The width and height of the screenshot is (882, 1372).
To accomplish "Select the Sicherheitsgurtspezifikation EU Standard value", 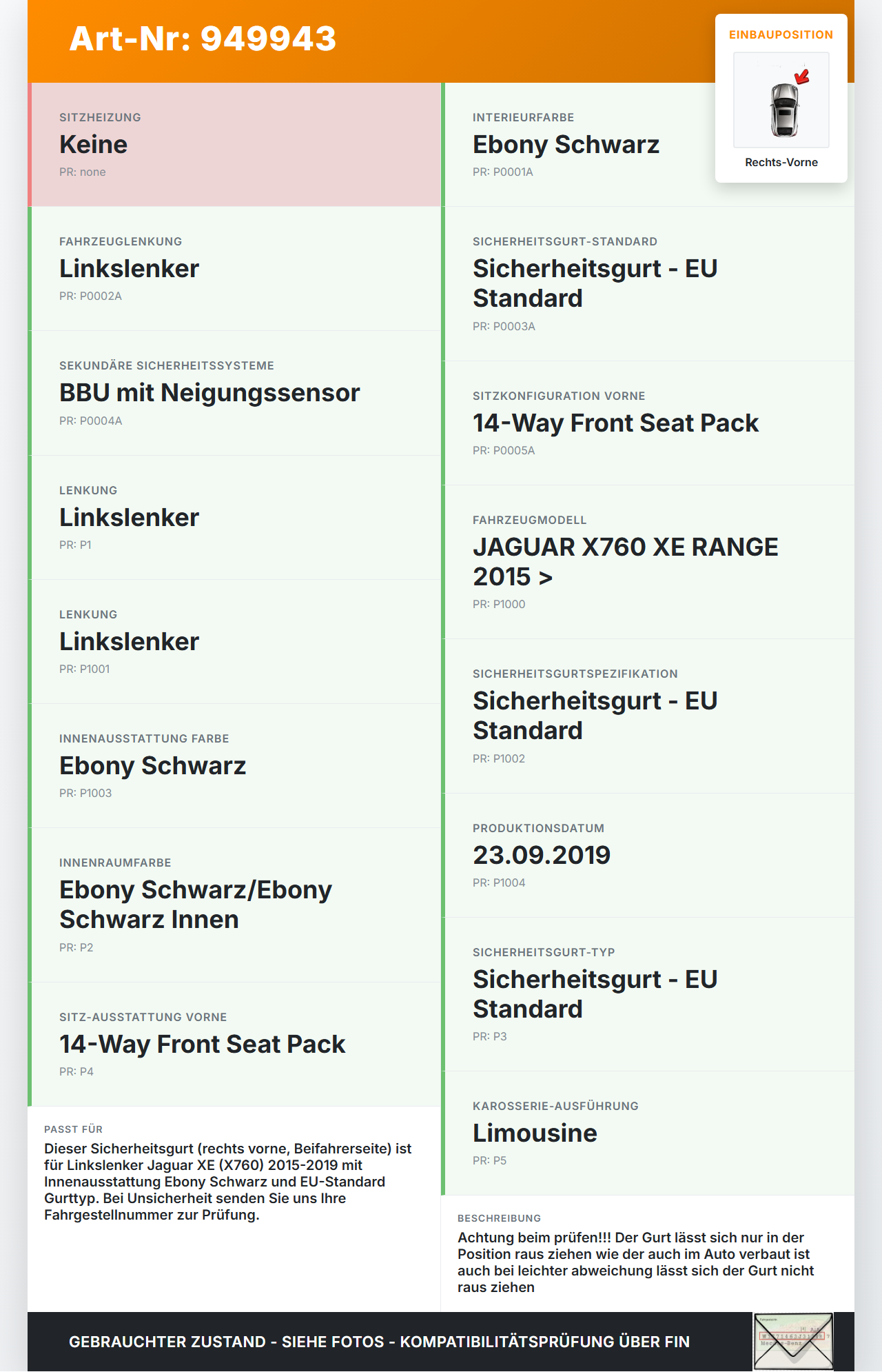I will [595, 716].
